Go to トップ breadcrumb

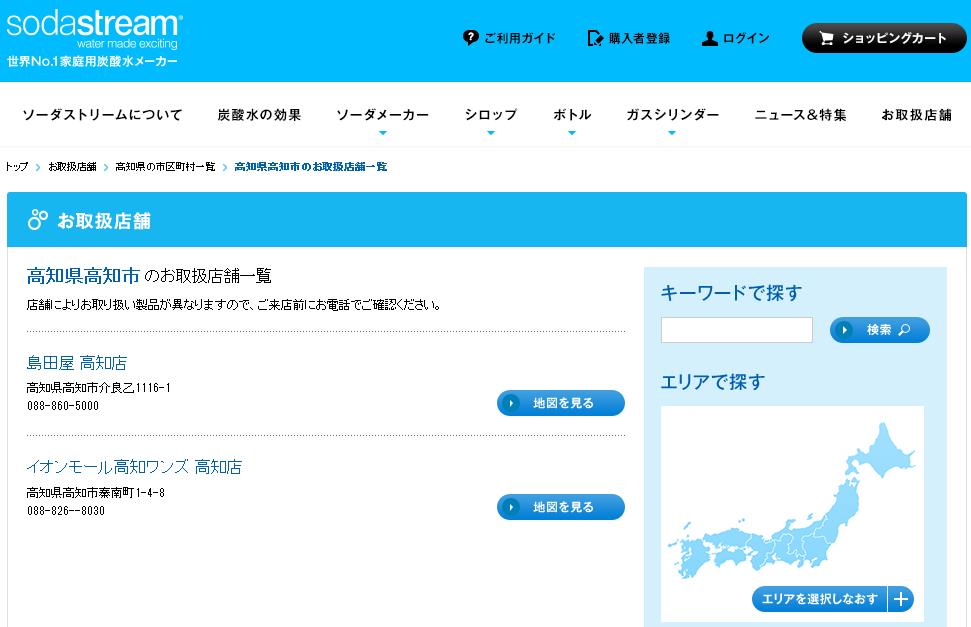[17, 167]
